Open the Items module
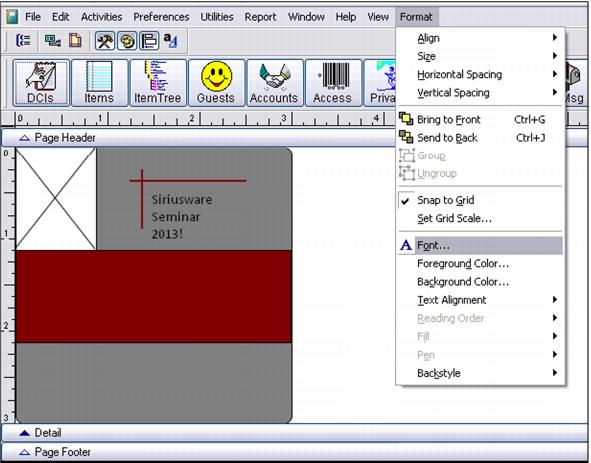591x463 pixels. (99, 83)
